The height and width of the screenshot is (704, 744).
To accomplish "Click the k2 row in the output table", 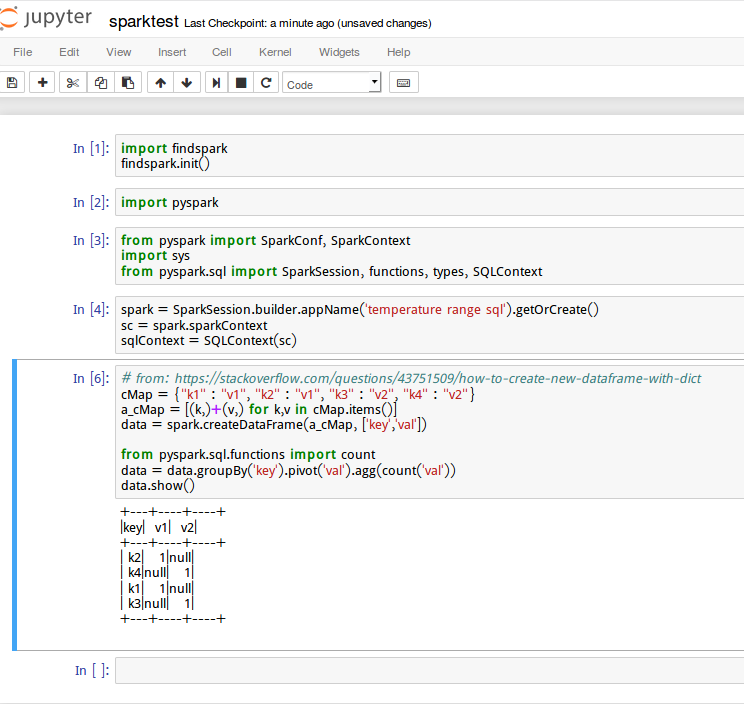I will click(157, 558).
